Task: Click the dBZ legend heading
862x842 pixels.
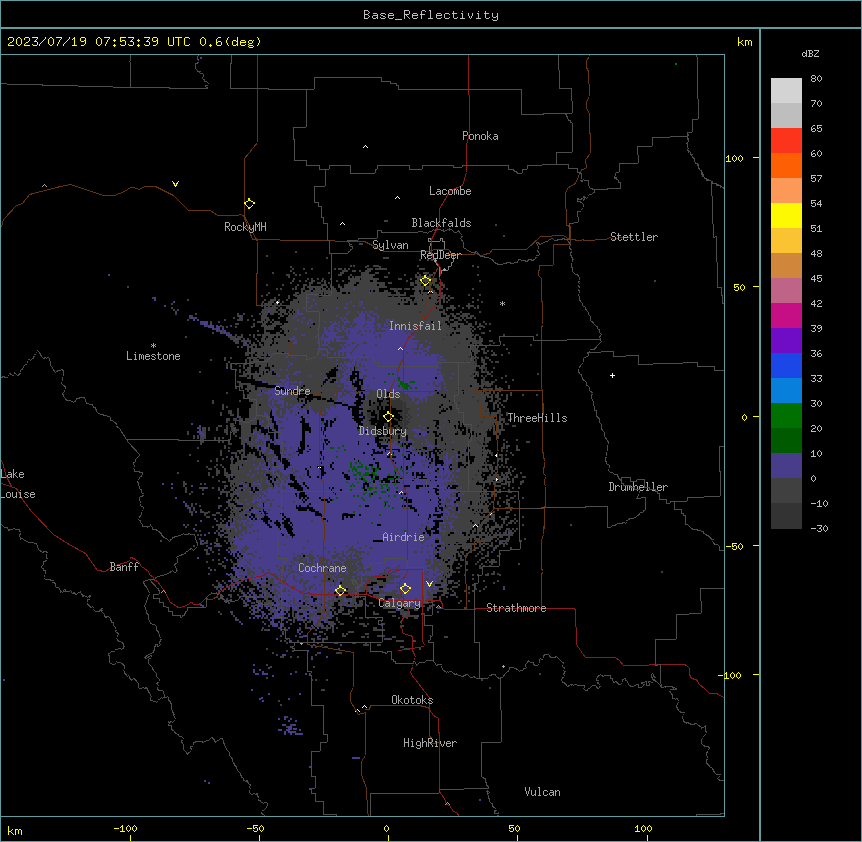Action: click(810, 54)
